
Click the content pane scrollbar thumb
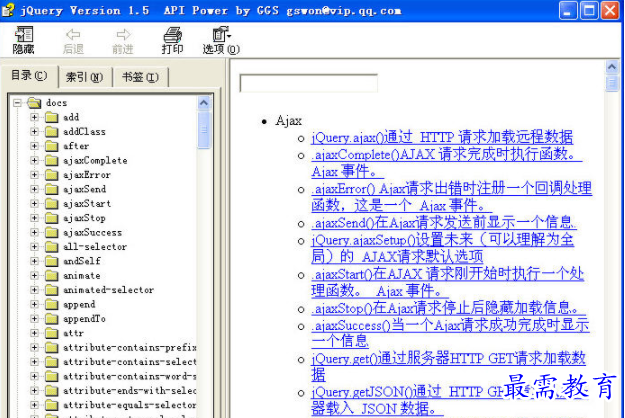(x=612, y=83)
